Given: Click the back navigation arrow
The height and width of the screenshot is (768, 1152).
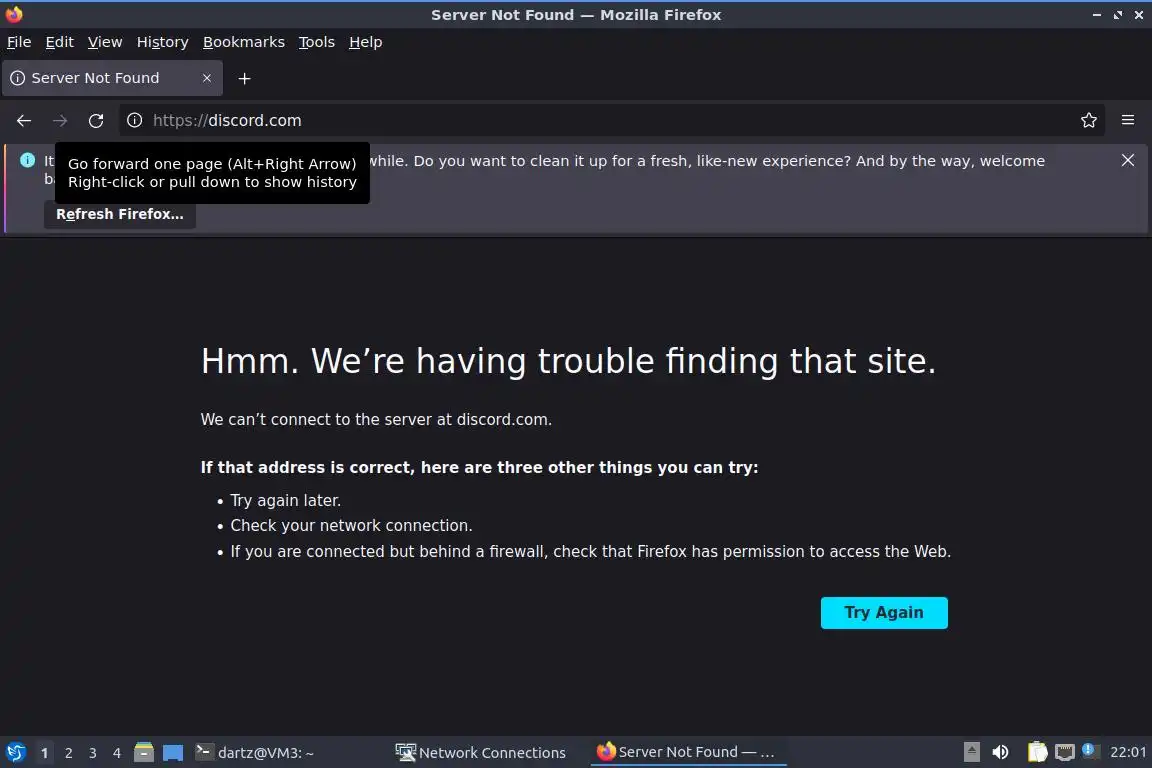Looking at the screenshot, I should point(24,121).
